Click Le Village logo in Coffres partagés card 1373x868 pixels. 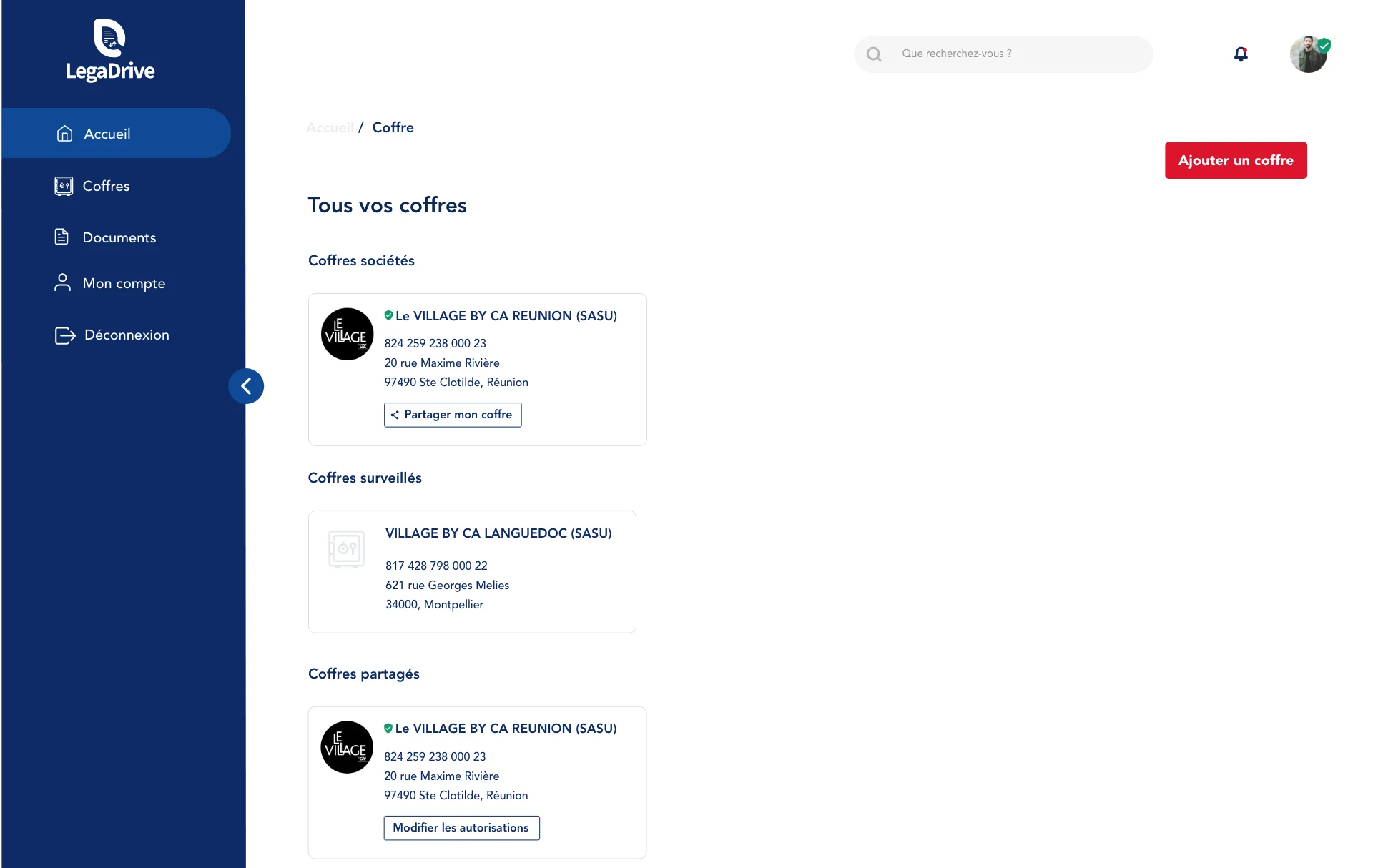347,747
